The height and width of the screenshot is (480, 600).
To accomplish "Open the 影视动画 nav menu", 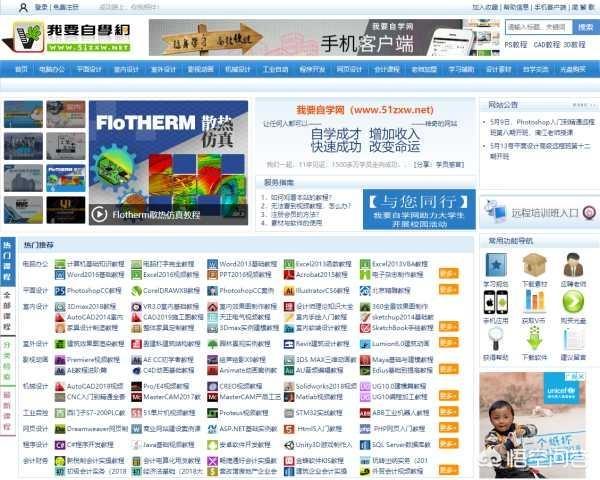I will 201,69.
